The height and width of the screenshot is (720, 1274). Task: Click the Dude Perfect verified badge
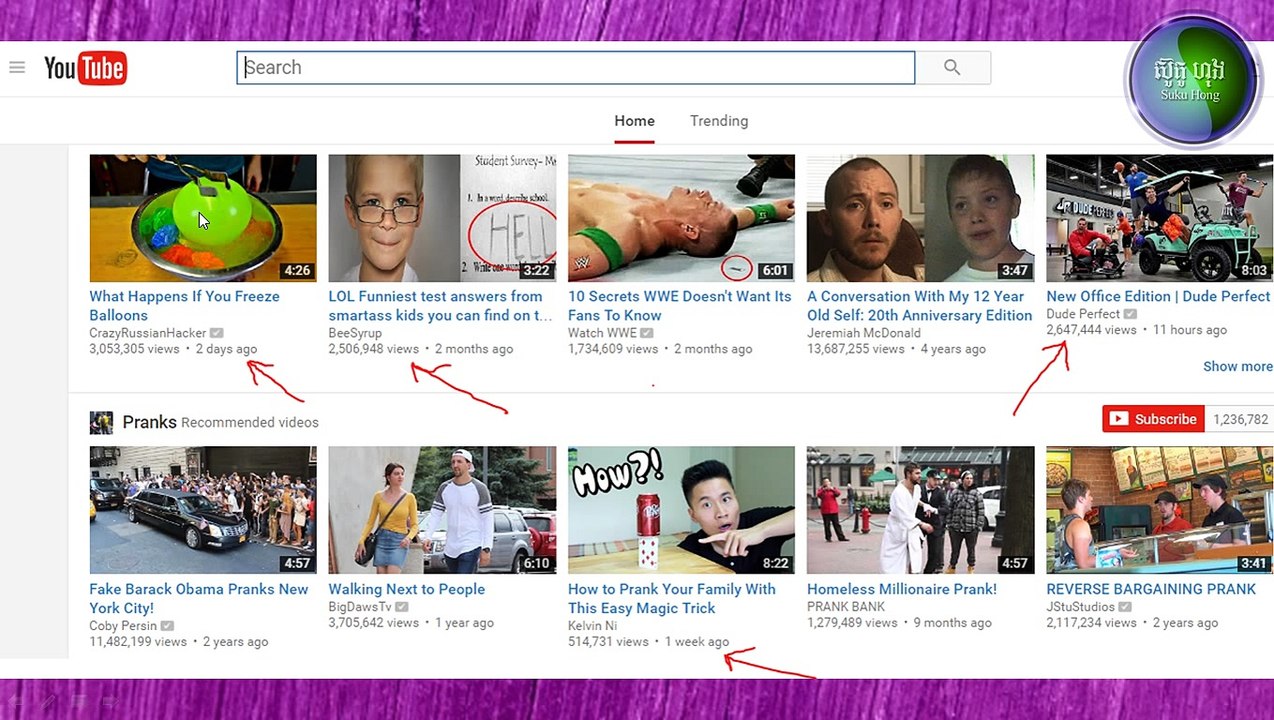tap(1130, 314)
